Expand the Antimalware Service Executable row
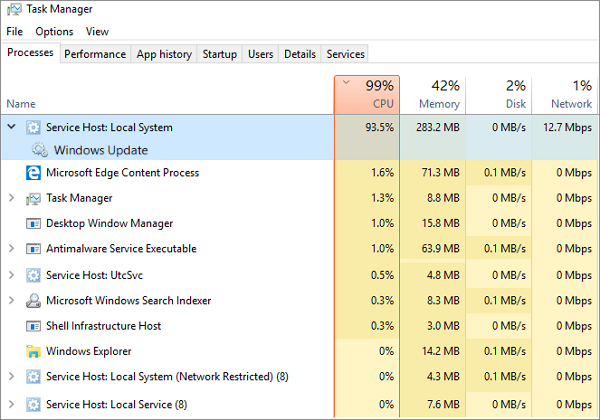Viewport: 600px width, 420px height. click(11, 248)
